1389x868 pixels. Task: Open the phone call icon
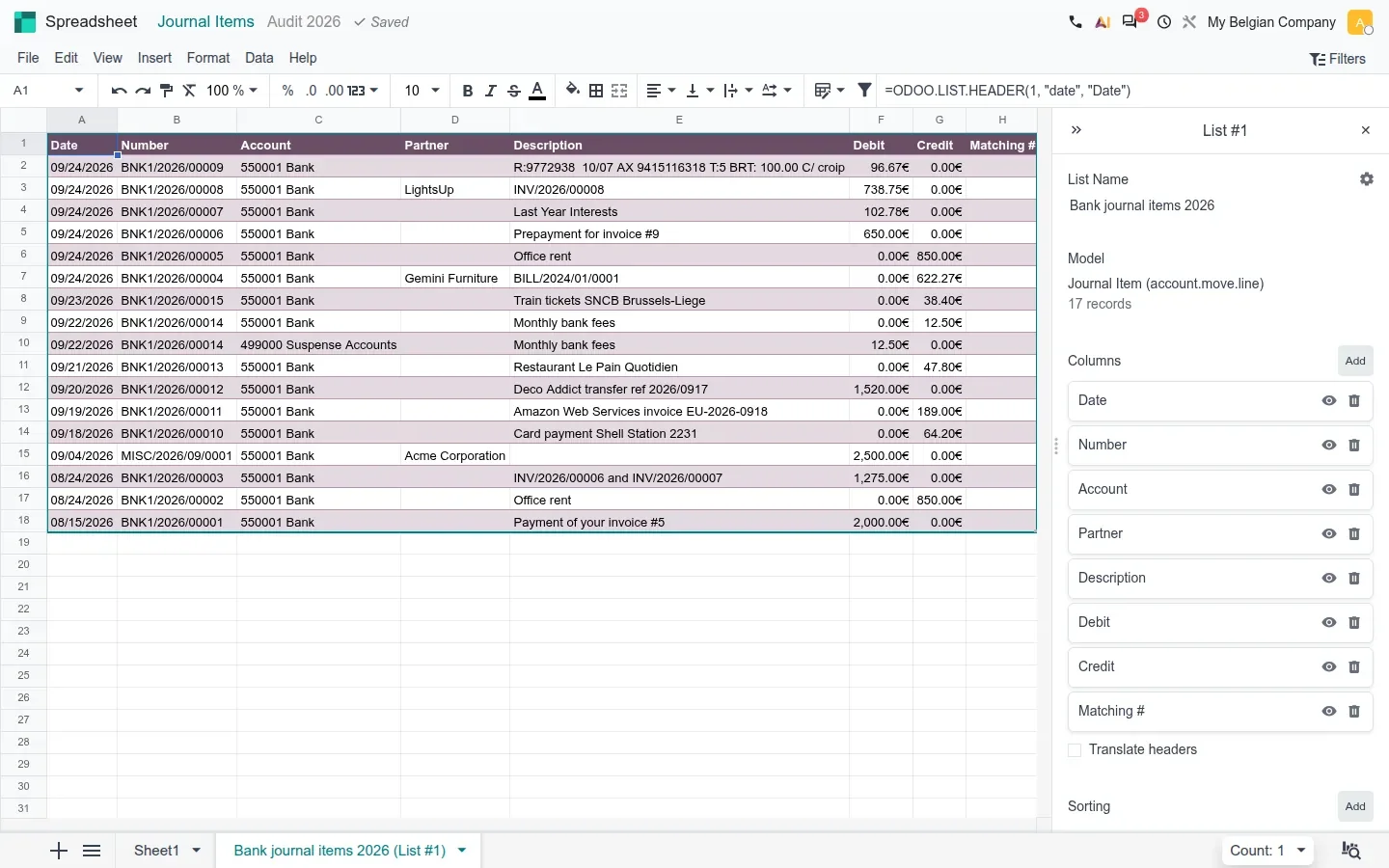coord(1076,22)
